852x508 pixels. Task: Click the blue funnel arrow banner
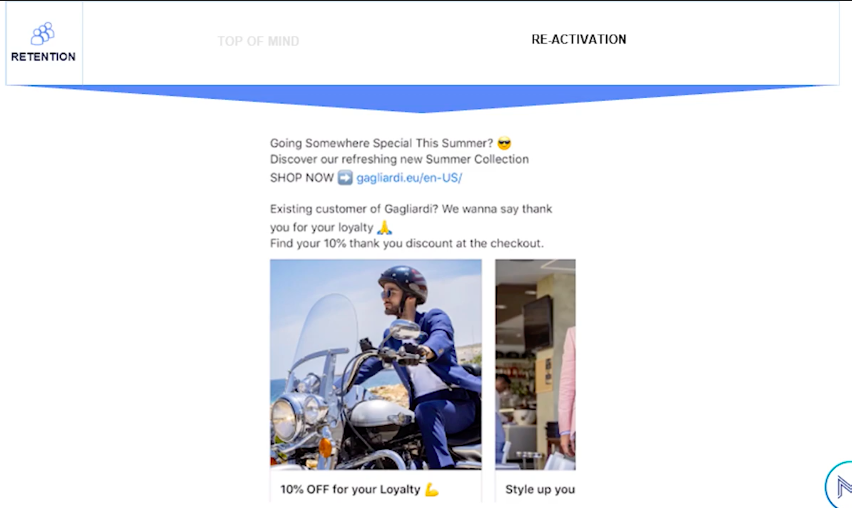(423, 98)
